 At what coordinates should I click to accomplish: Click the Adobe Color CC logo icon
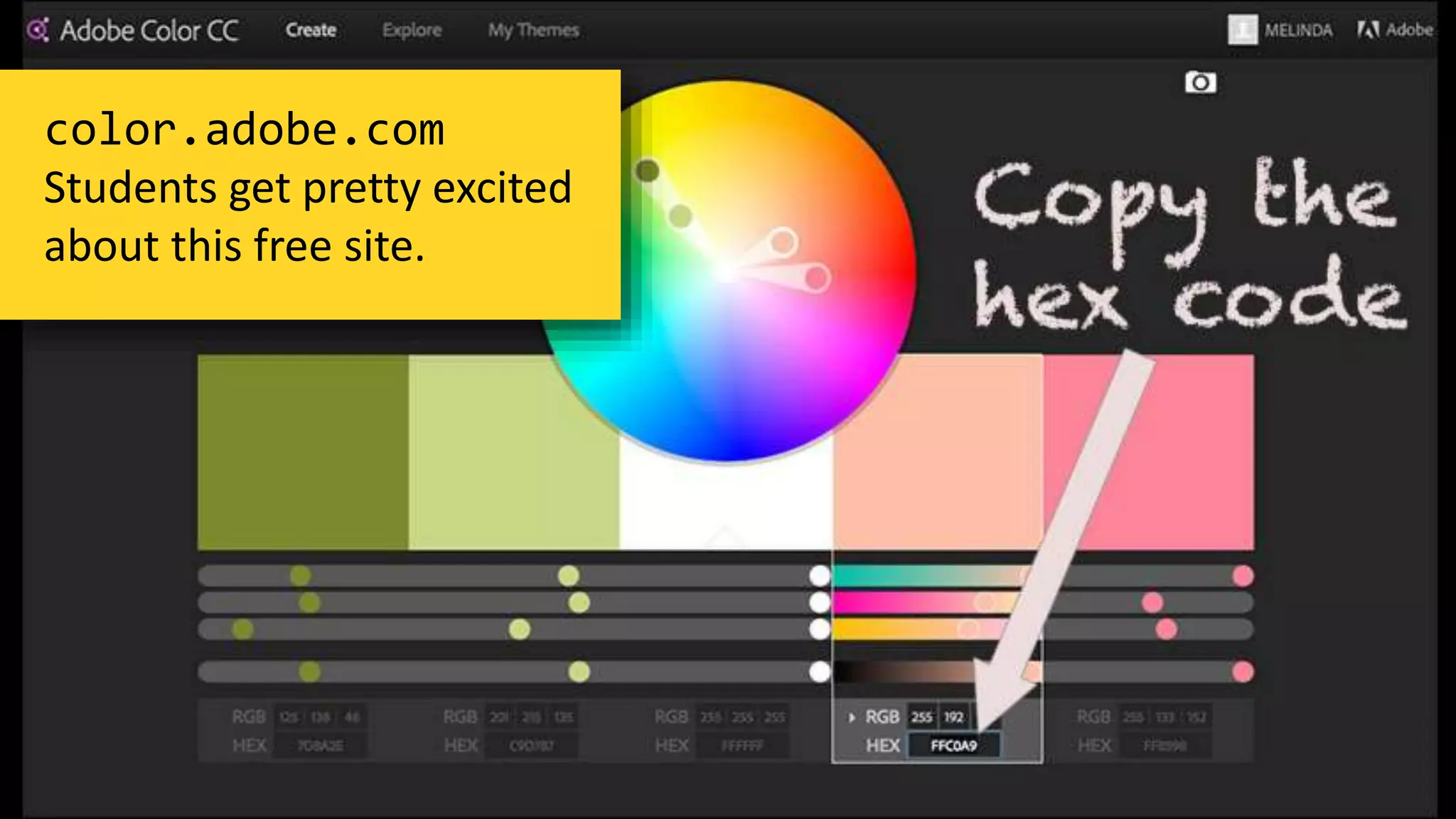pyautogui.click(x=38, y=30)
